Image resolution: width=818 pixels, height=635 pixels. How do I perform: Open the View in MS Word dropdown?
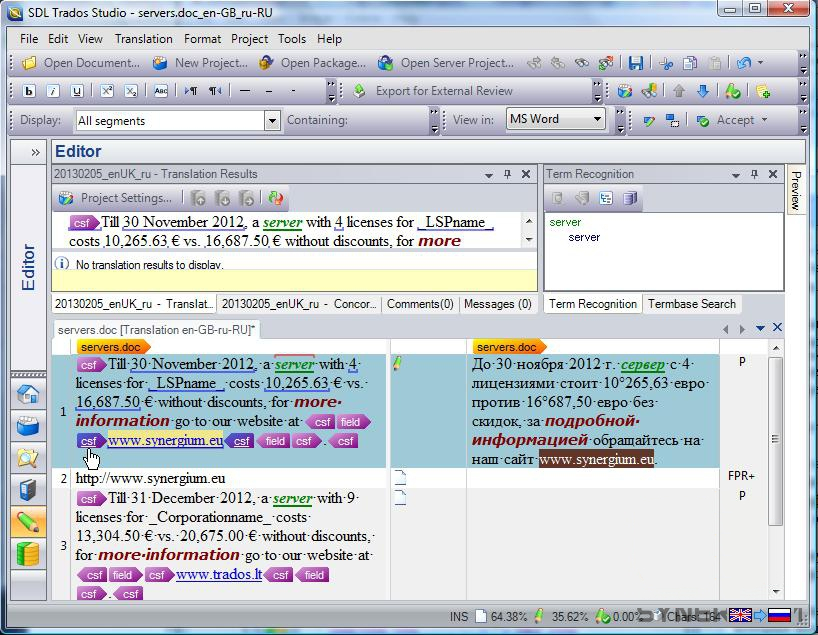[597, 119]
